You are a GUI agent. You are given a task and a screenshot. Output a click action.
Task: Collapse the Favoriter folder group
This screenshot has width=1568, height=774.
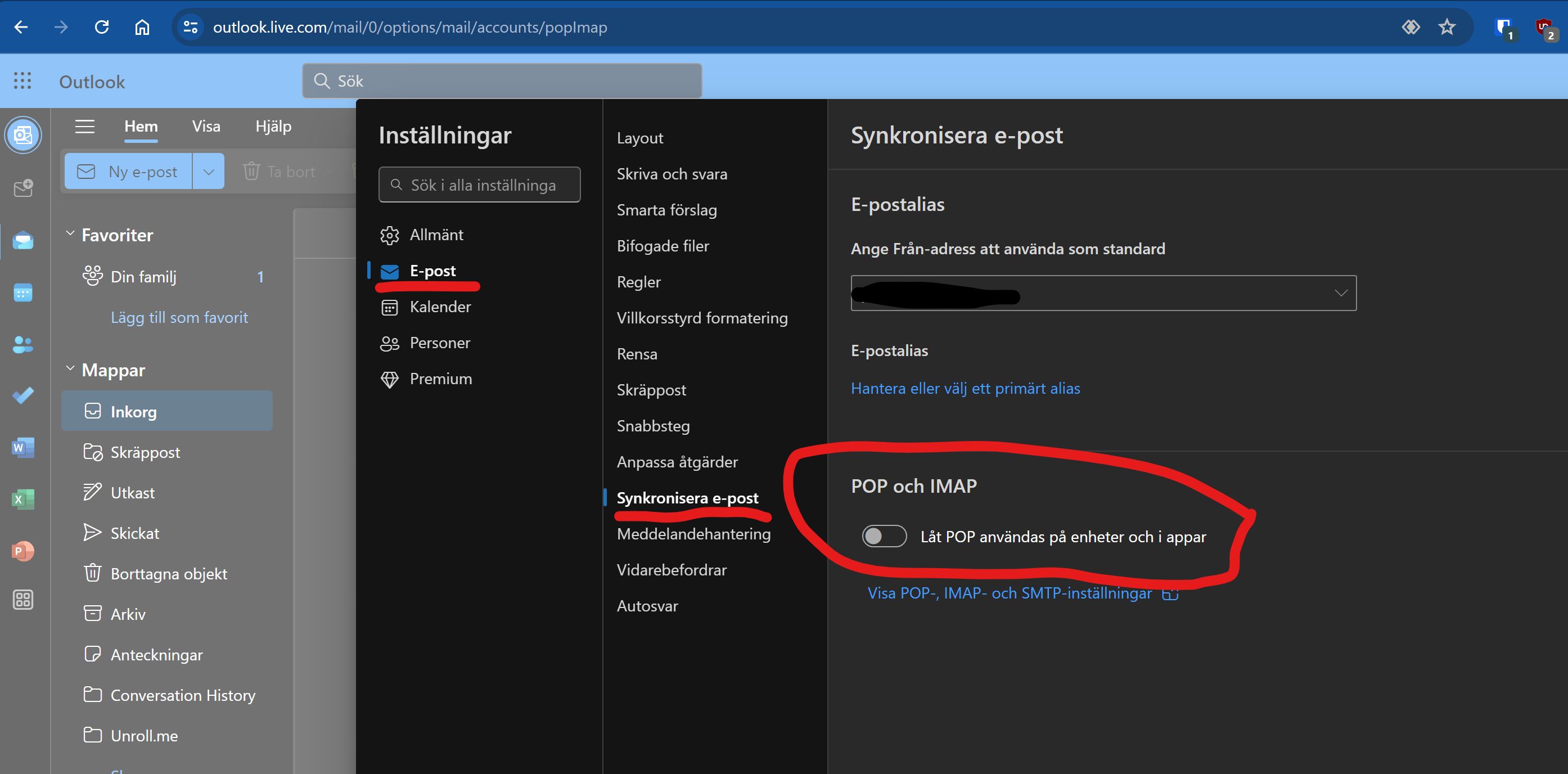click(70, 235)
